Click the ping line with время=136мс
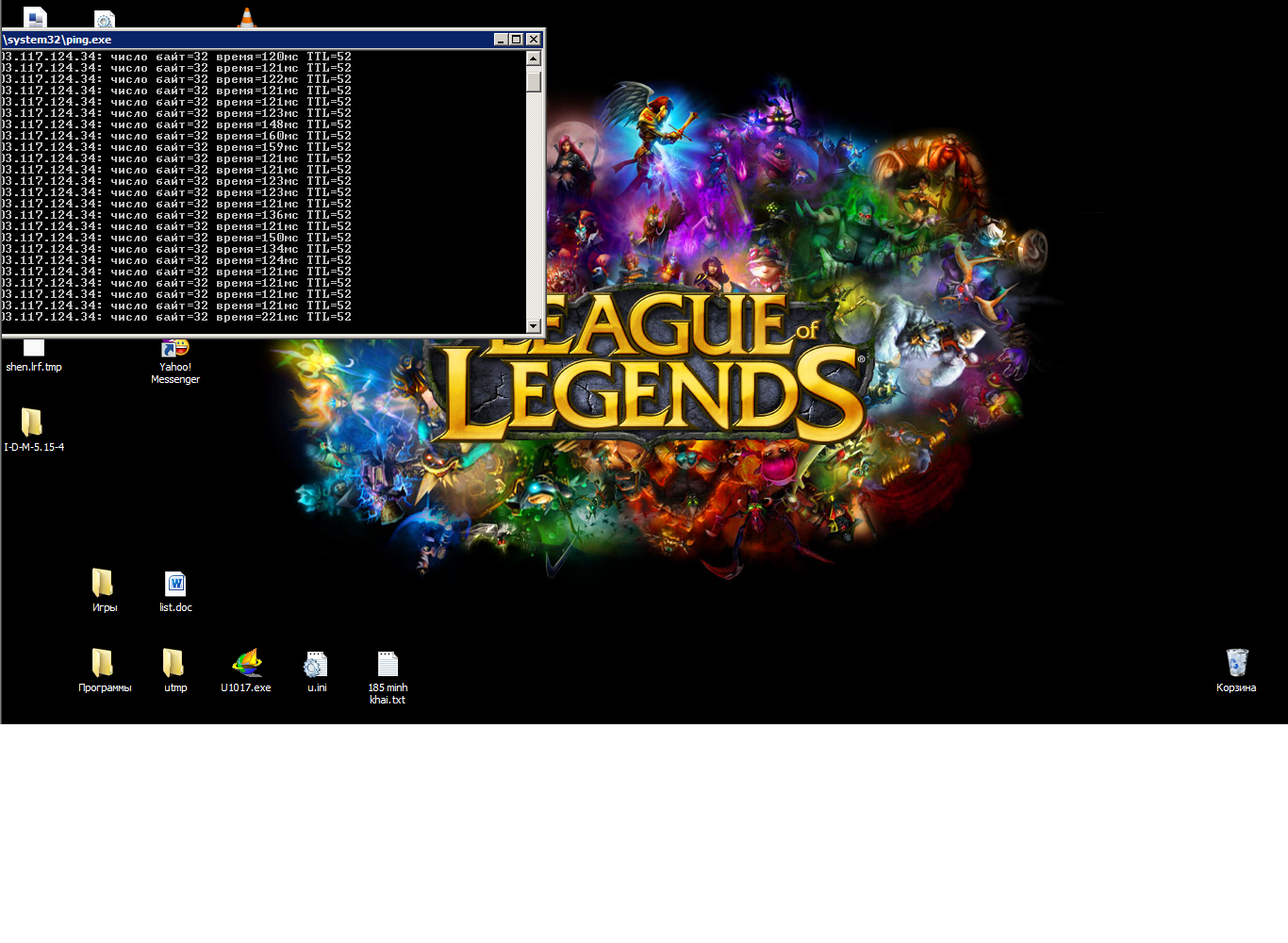Viewport: 1288px width, 943px height. (x=176, y=215)
